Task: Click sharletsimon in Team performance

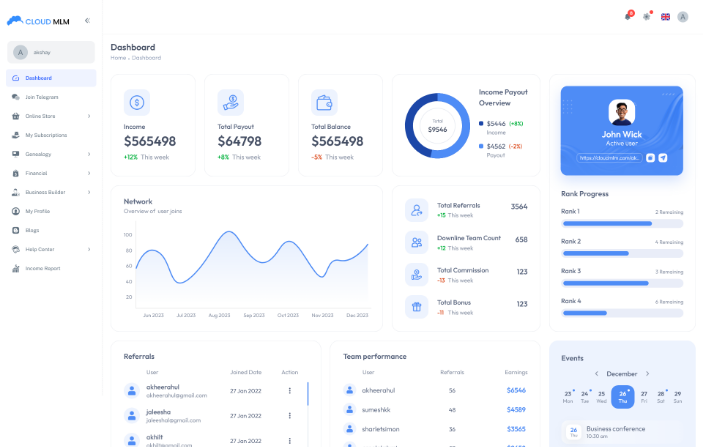Action: pos(380,429)
